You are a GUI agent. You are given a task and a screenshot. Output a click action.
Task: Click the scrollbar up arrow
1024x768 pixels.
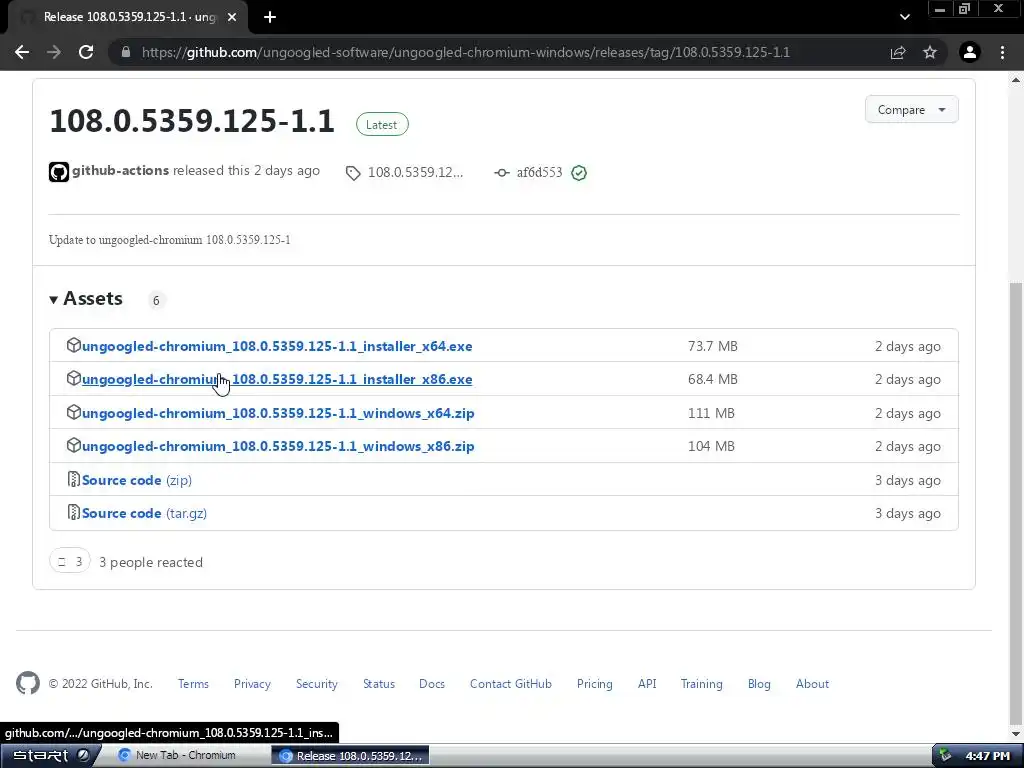[x=1016, y=80]
